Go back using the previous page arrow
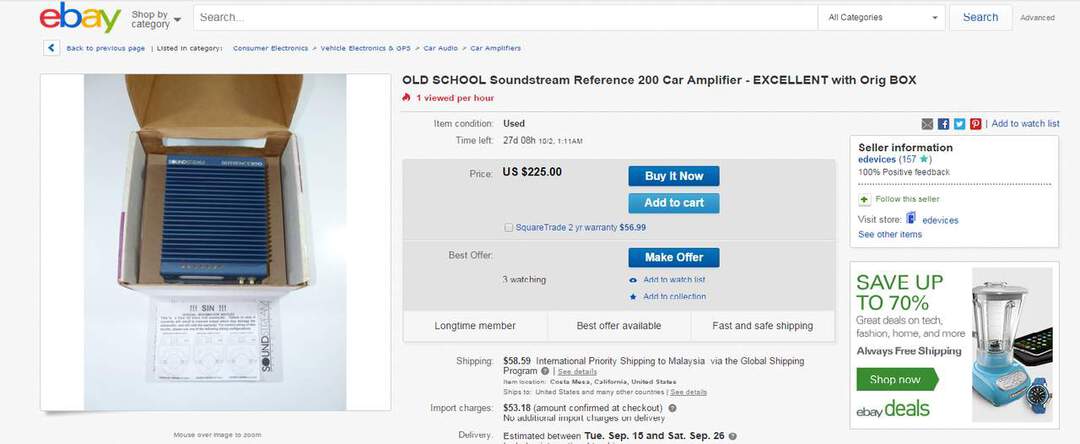1080x444 pixels. (x=51, y=47)
